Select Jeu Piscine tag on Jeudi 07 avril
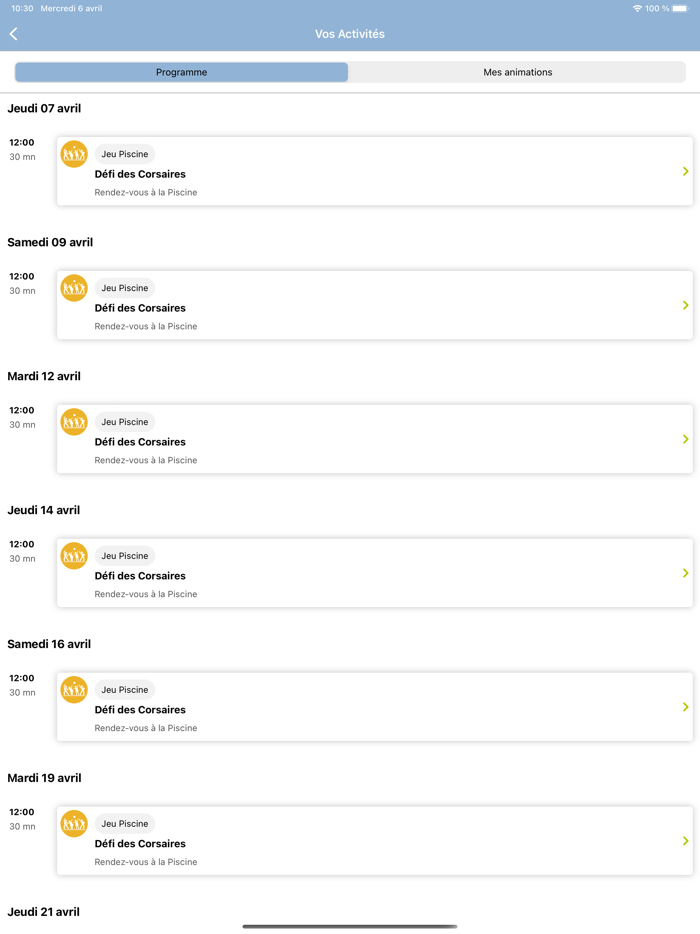700x934 pixels. 125,154
